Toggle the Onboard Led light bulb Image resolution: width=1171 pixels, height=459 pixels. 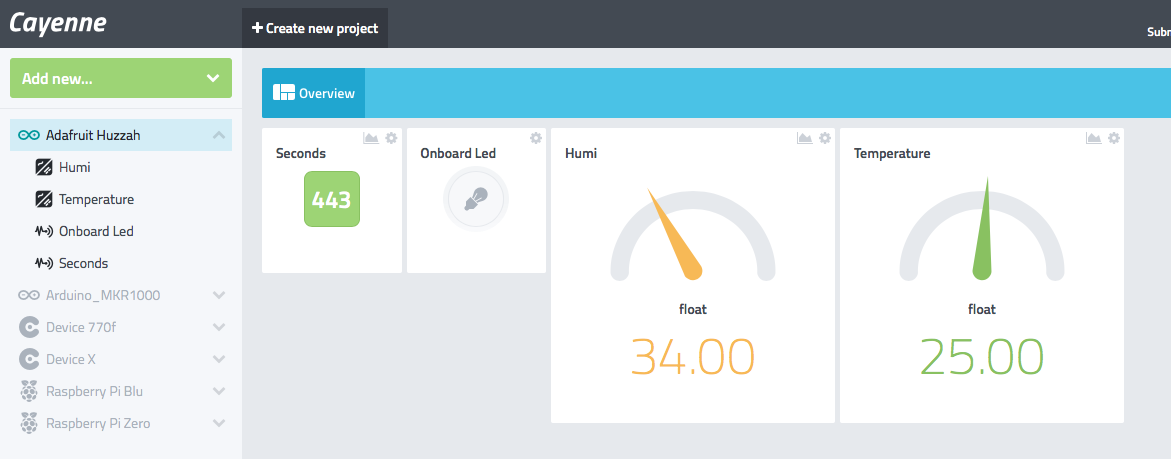tap(476, 199)
